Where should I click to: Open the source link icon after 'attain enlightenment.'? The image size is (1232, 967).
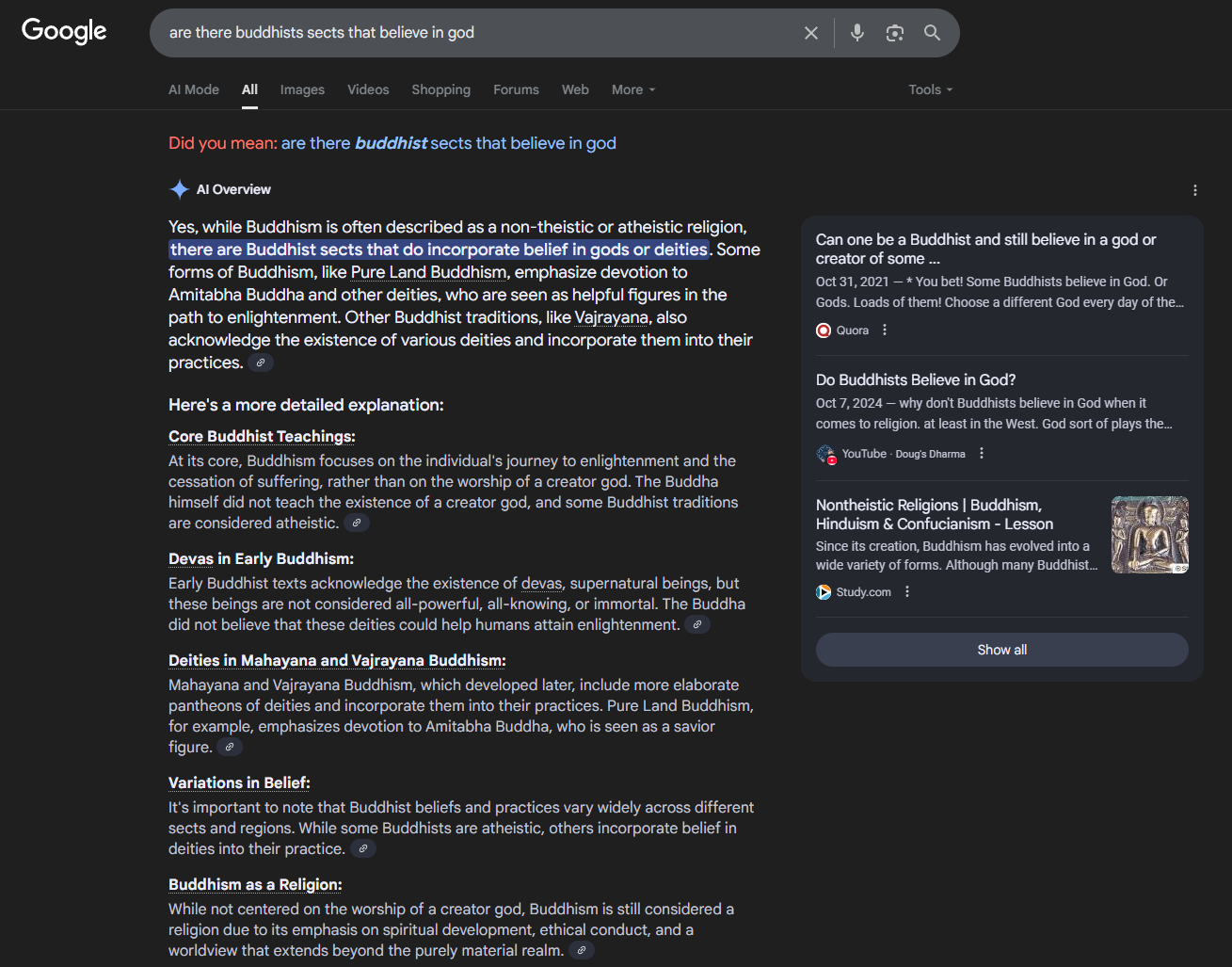pyautogui.click(x=697, y=624)
